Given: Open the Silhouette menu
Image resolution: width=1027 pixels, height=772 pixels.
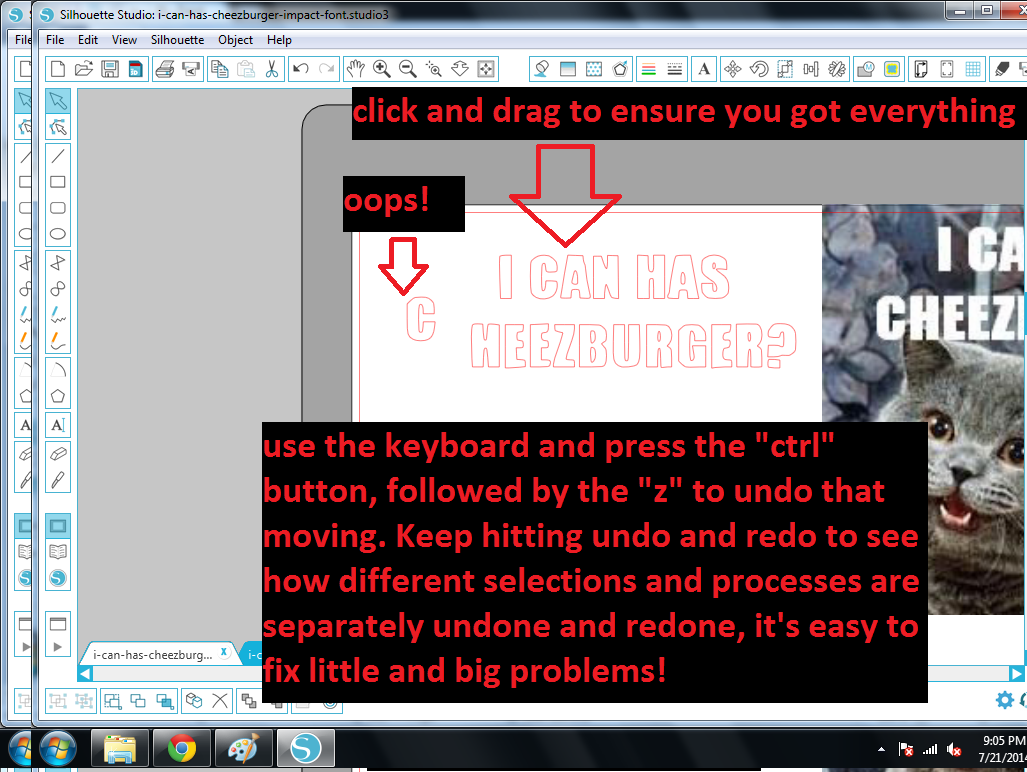Looking at the screenshot, I should coord(177,40).
